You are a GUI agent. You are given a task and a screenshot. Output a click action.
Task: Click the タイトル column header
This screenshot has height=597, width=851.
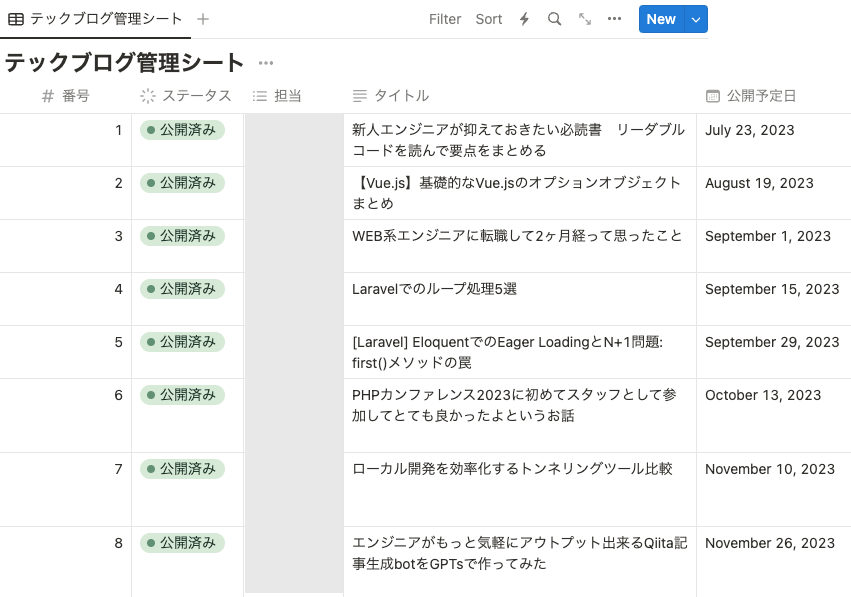400,96
